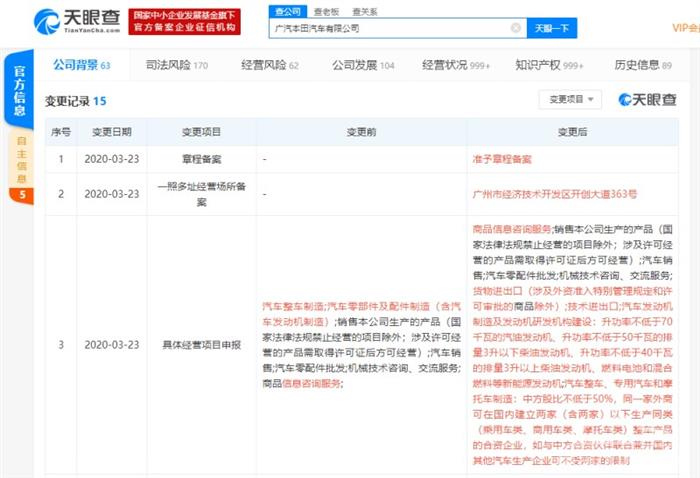The image size is (700, 478).
Task: Click 商品信息咨询服务 red text in 变更后
Action: [512, 229]
